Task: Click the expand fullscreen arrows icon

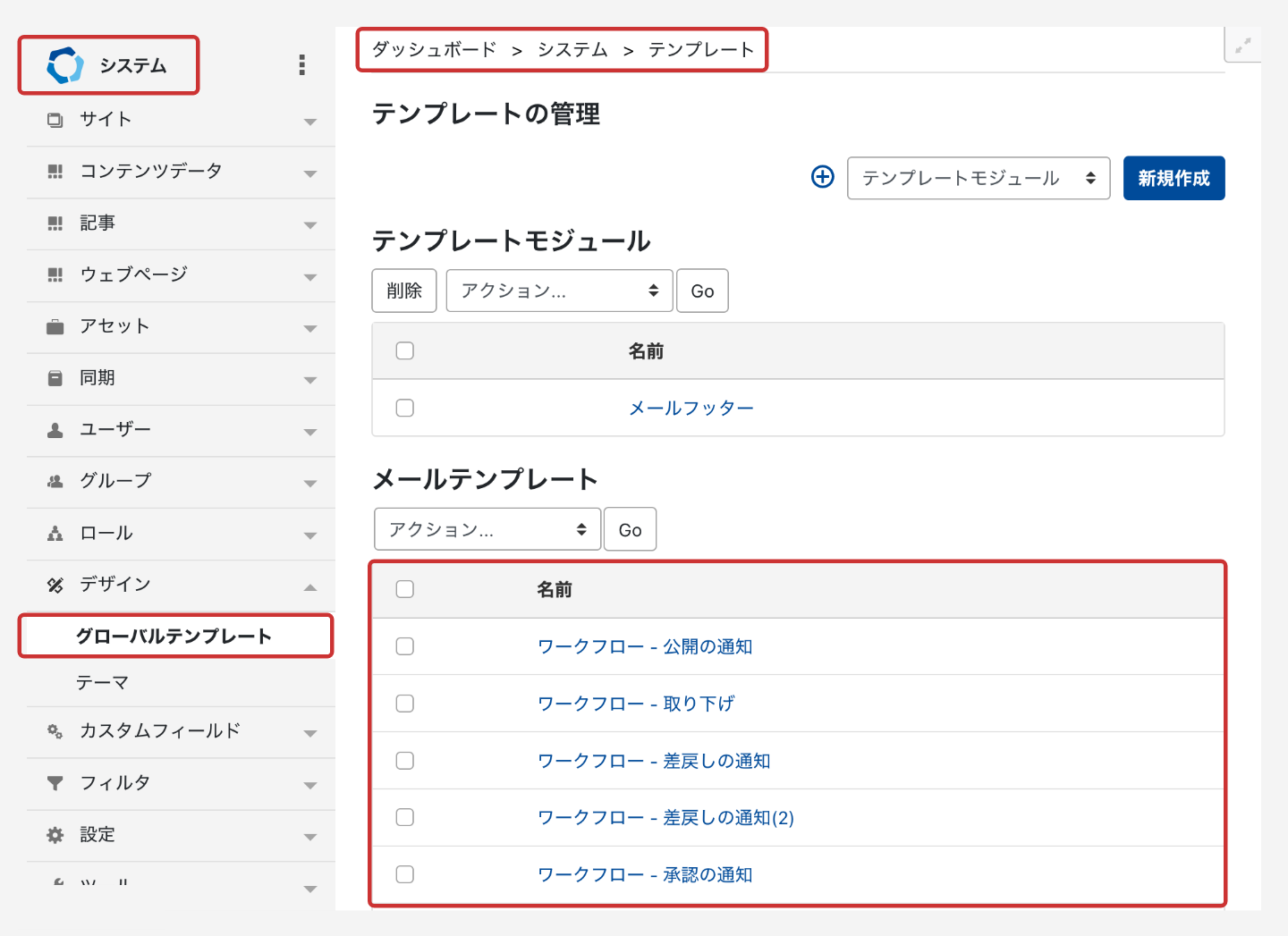Action: pyautogui.click(x=1242, y=46)
